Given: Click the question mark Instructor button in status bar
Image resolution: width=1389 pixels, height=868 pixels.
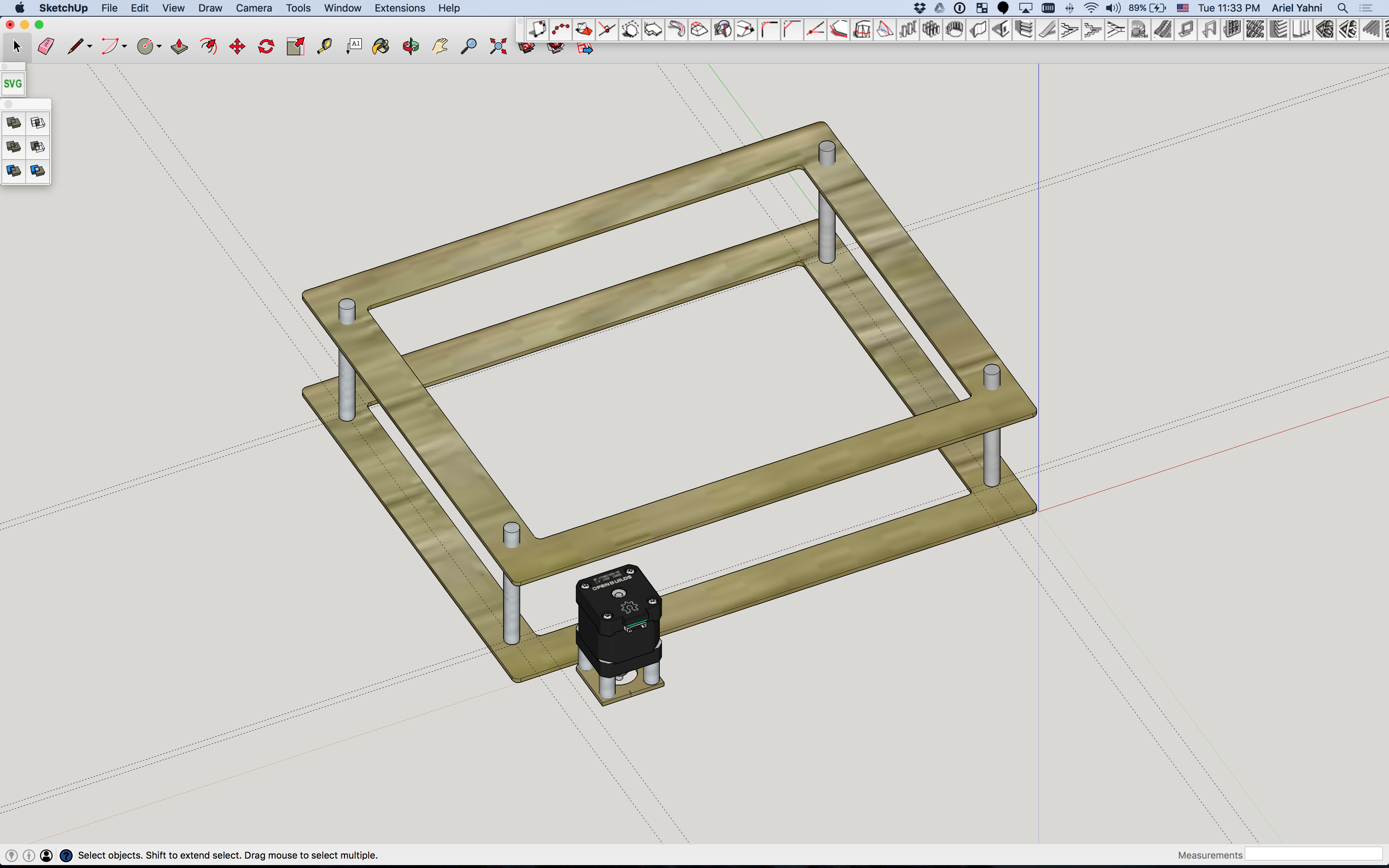Looking at the screenshot, I should [66, 855].
